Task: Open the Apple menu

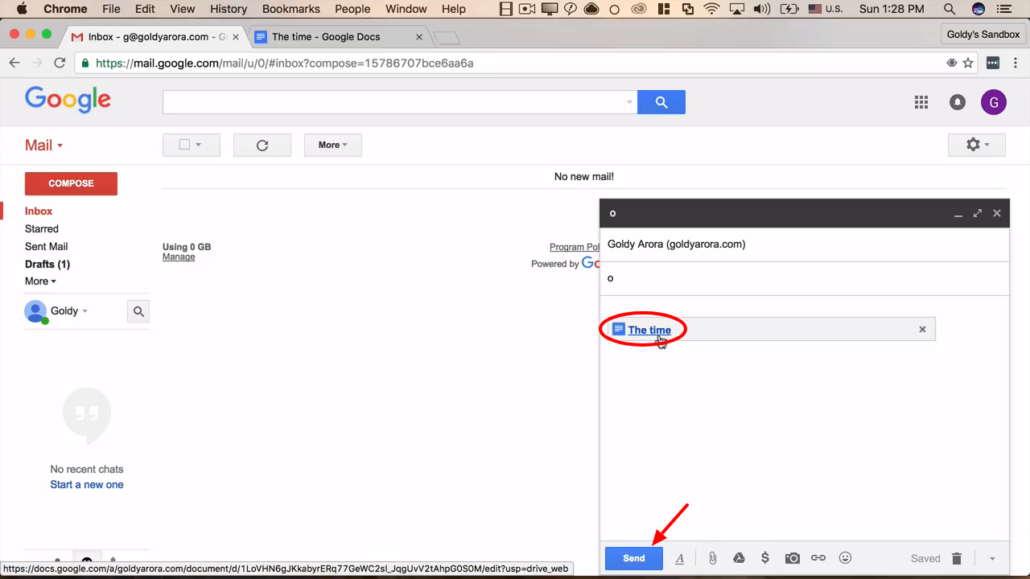Action: pyautogui.click(x=22, y=9)
